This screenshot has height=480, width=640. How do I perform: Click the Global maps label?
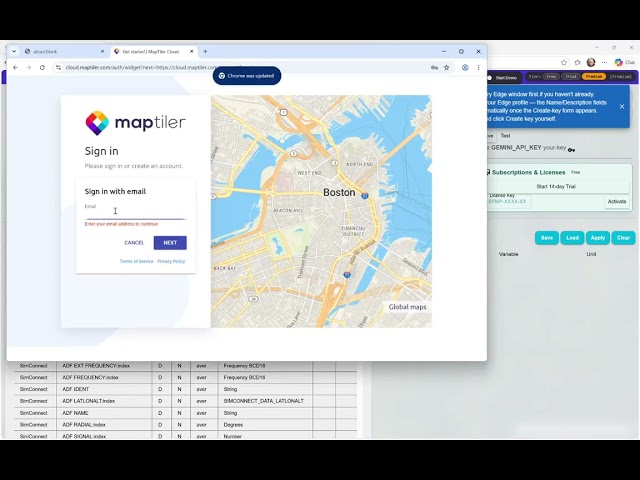[x=407, y=307]
